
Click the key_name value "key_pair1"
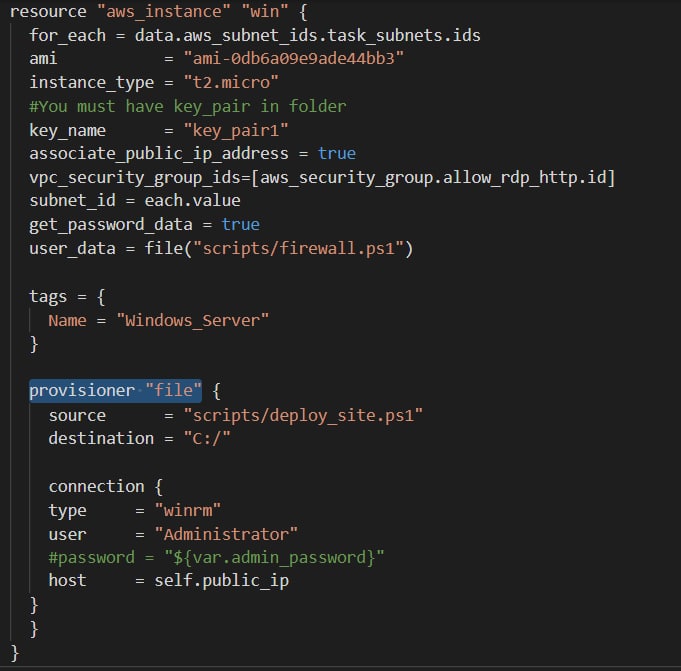point(235,130)
